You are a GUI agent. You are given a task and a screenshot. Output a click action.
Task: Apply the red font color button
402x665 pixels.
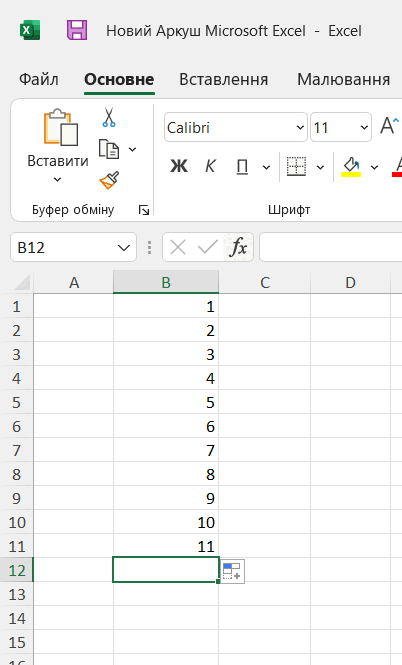pos(398,167)
